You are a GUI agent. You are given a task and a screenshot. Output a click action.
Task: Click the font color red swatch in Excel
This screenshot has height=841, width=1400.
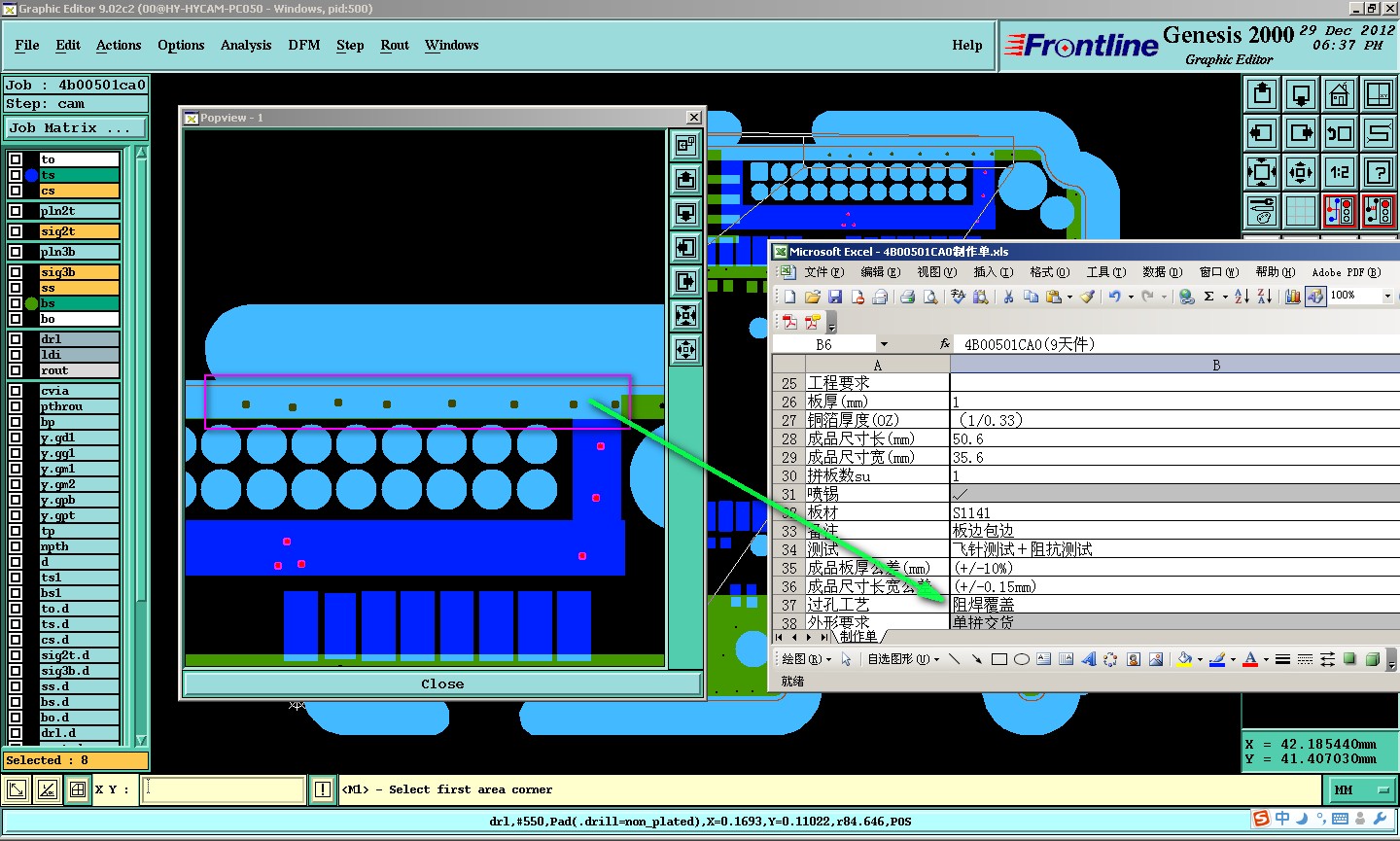coord(1251,659)
